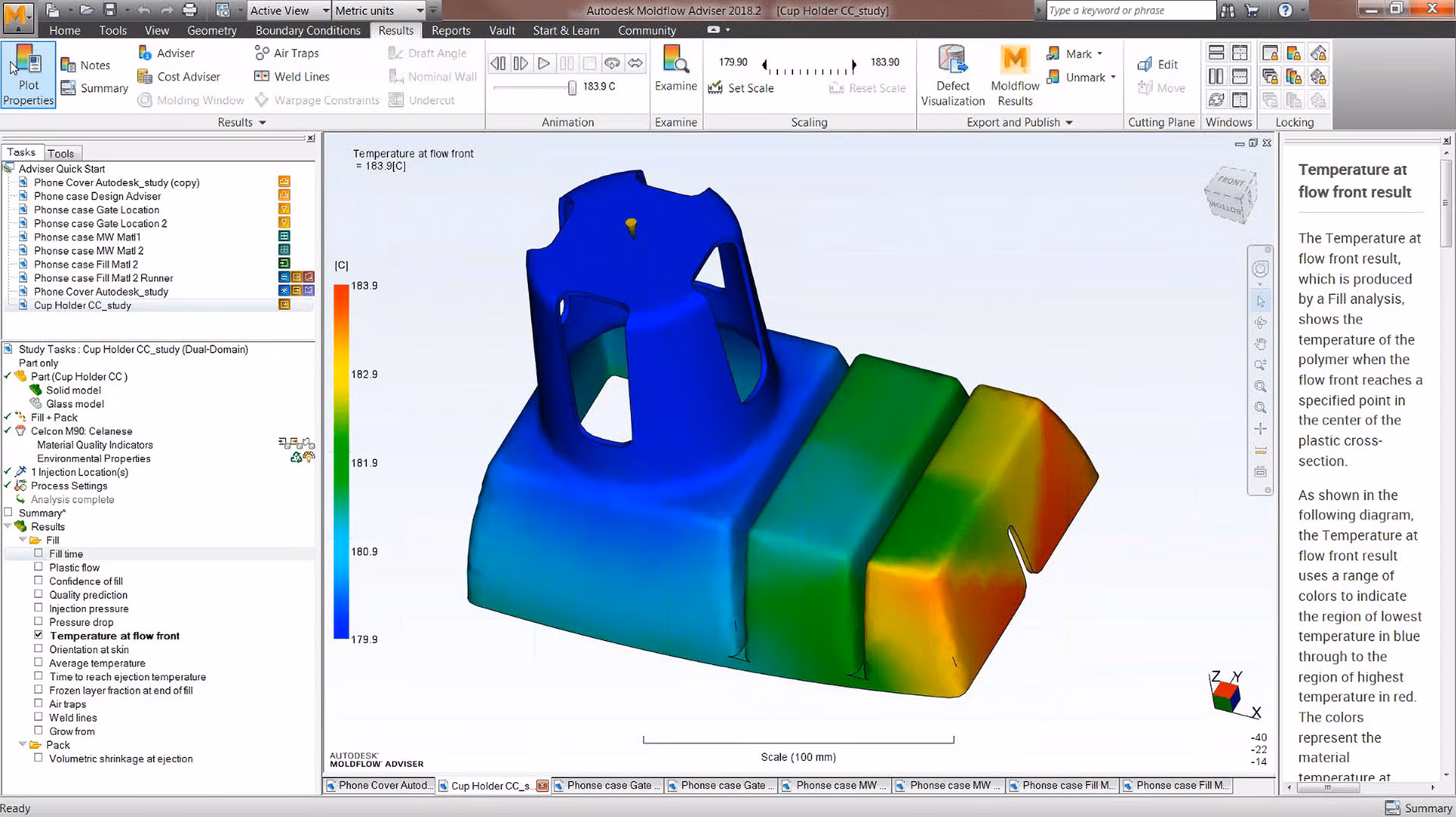The image size is (1456, 817).
Task: Click the keyword search field
Action: [x=1130, y=11]
